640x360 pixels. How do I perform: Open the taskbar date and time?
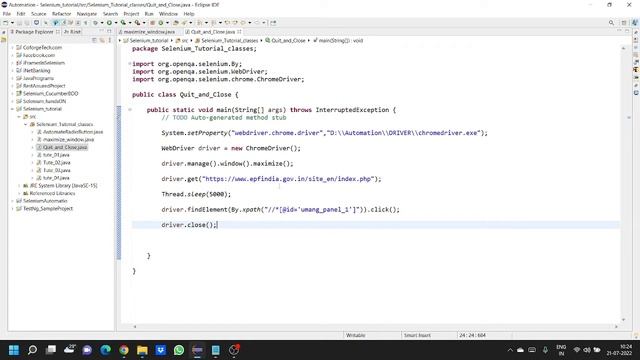pyautogui.click(x=619, y=350)
